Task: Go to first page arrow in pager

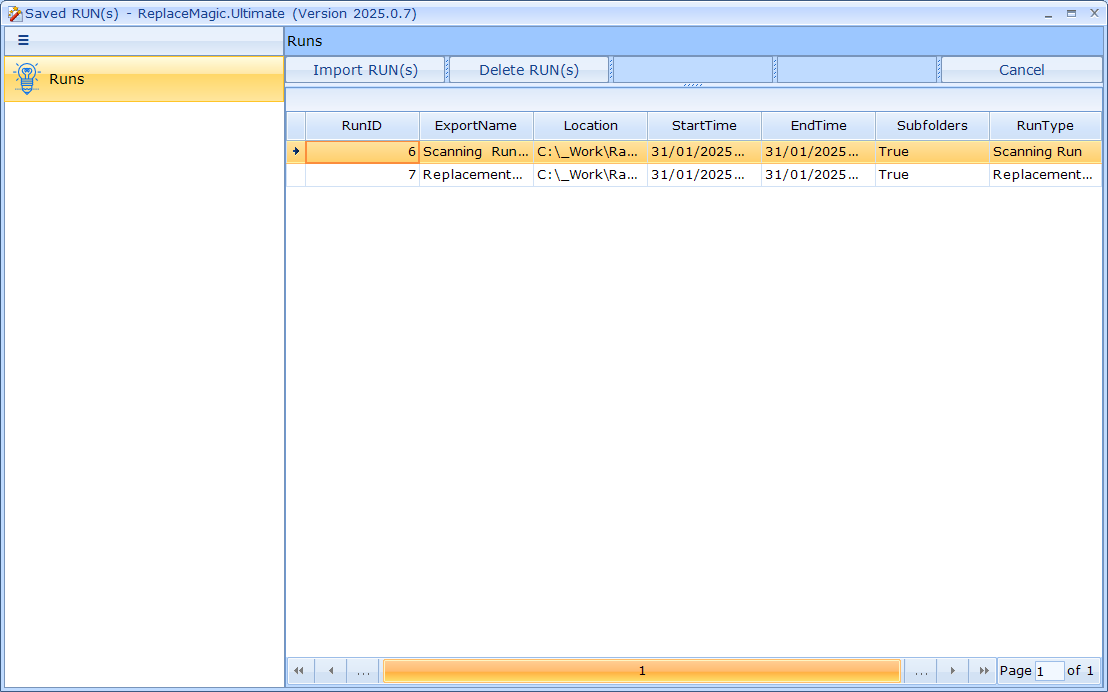Action: (x=298, y=671)
